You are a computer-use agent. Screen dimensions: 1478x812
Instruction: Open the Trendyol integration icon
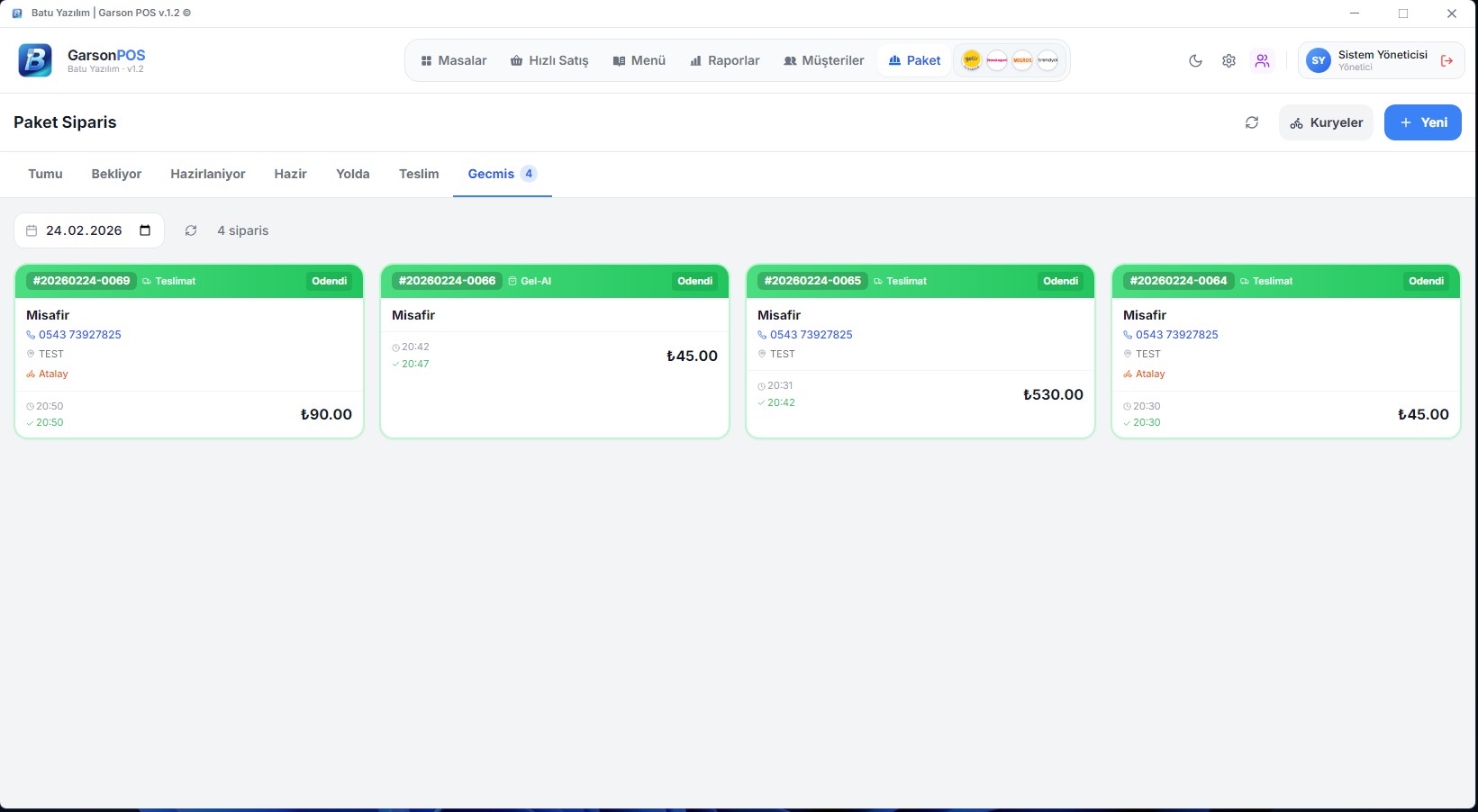click(x=1047, y=60)
